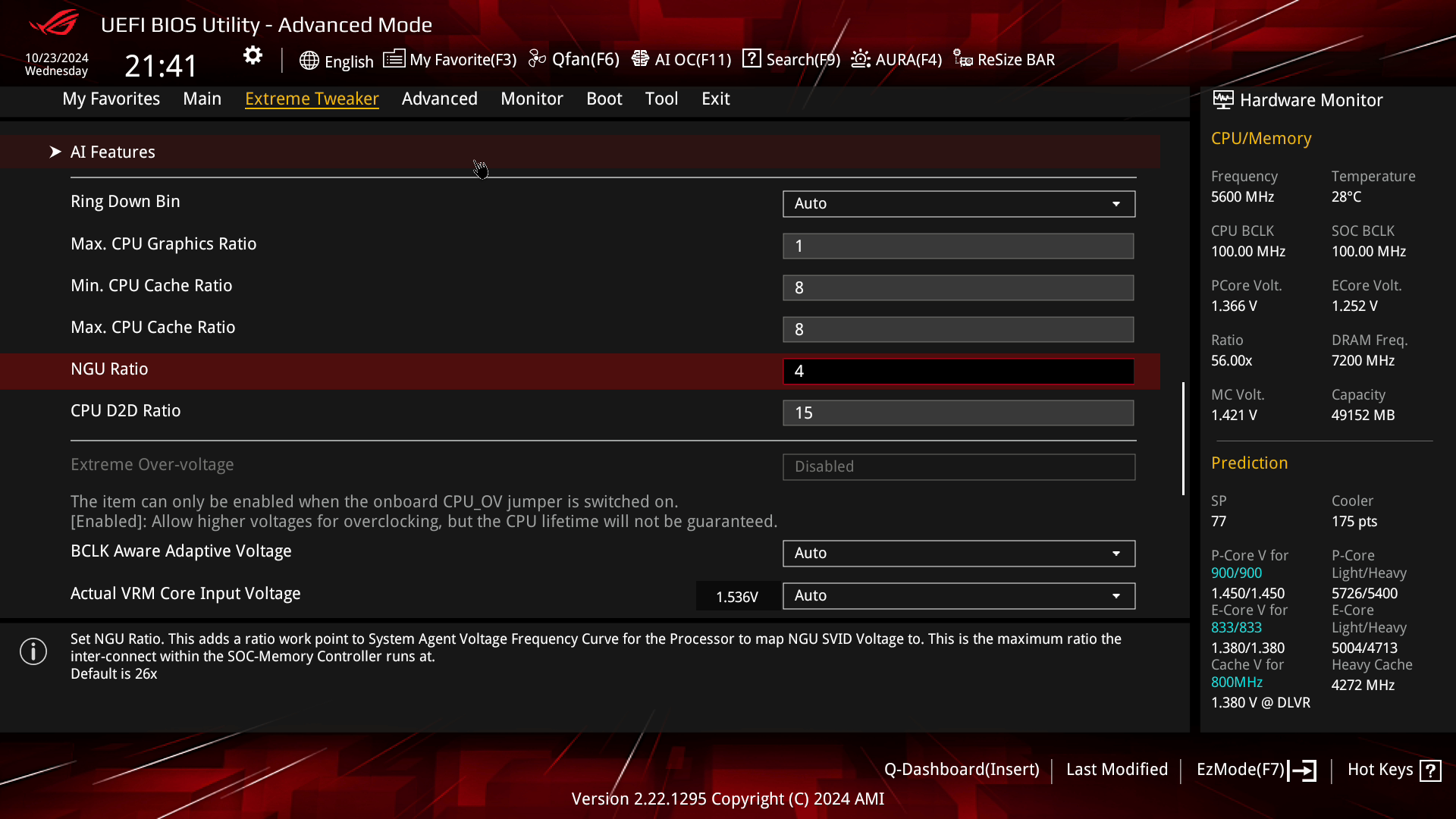The width and height of the screenshot is (1456, 819).
Task: Click the Hot Keys question mark icon
Action: [x=1430, y=770]
